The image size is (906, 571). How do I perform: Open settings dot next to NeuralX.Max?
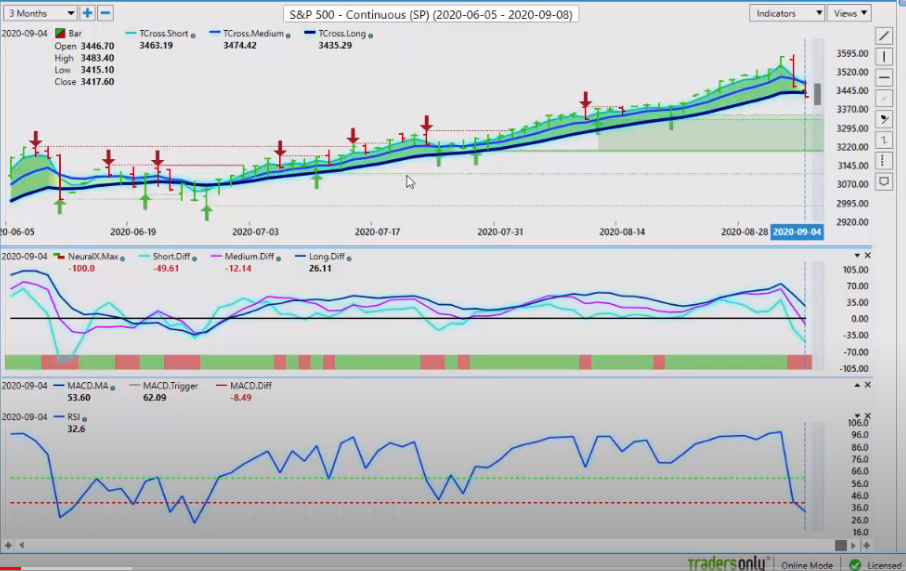[x=122, y=258]
